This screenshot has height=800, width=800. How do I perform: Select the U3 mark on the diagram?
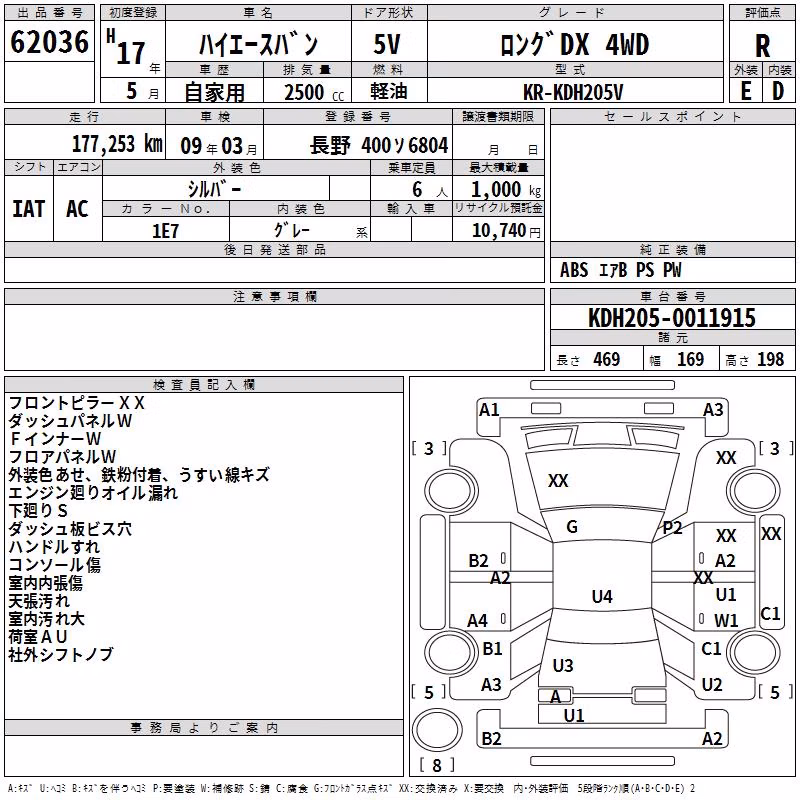point(563,665)
